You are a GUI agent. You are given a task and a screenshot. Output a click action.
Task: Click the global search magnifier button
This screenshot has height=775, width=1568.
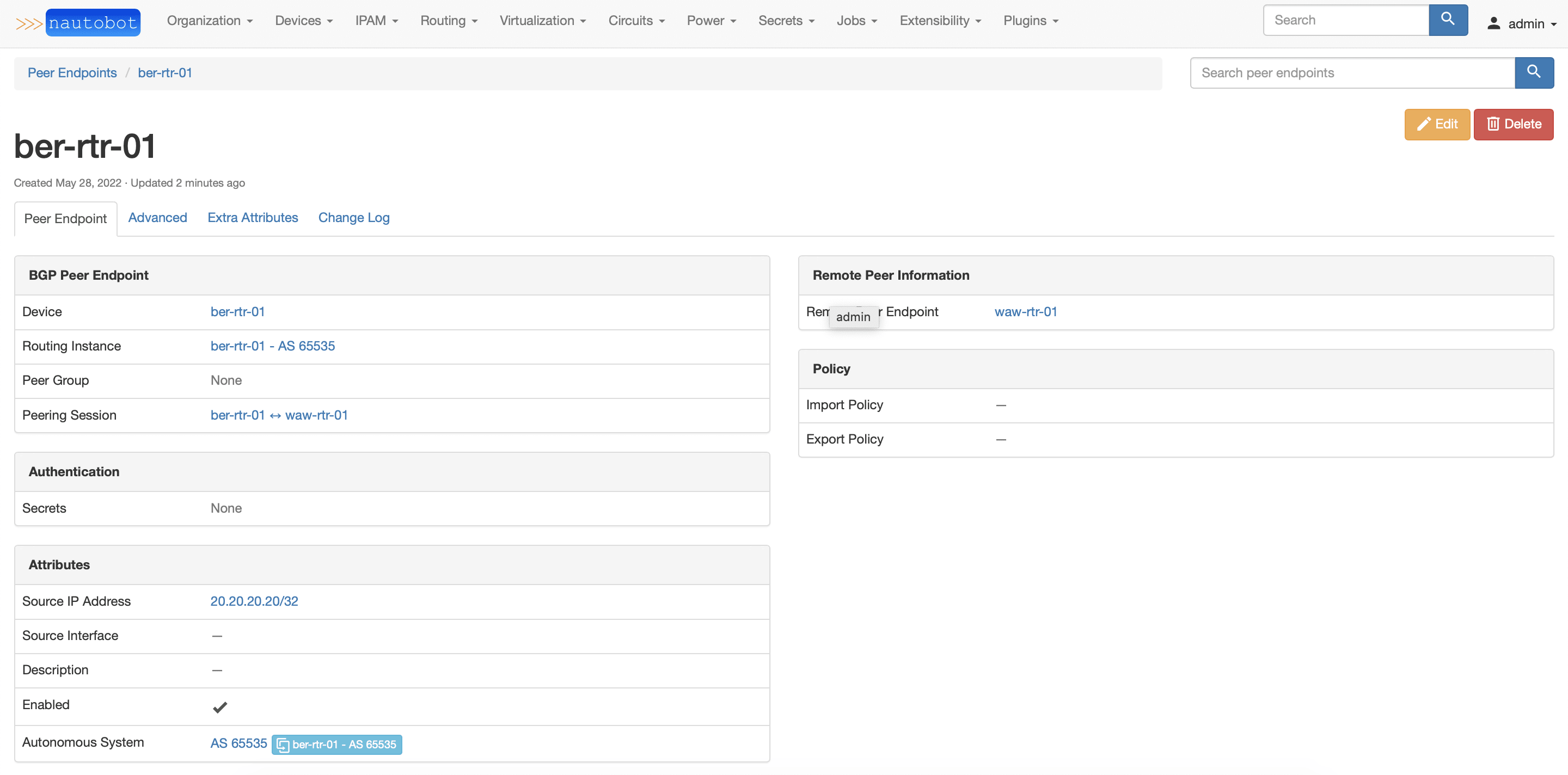(x=1448, y=20)
